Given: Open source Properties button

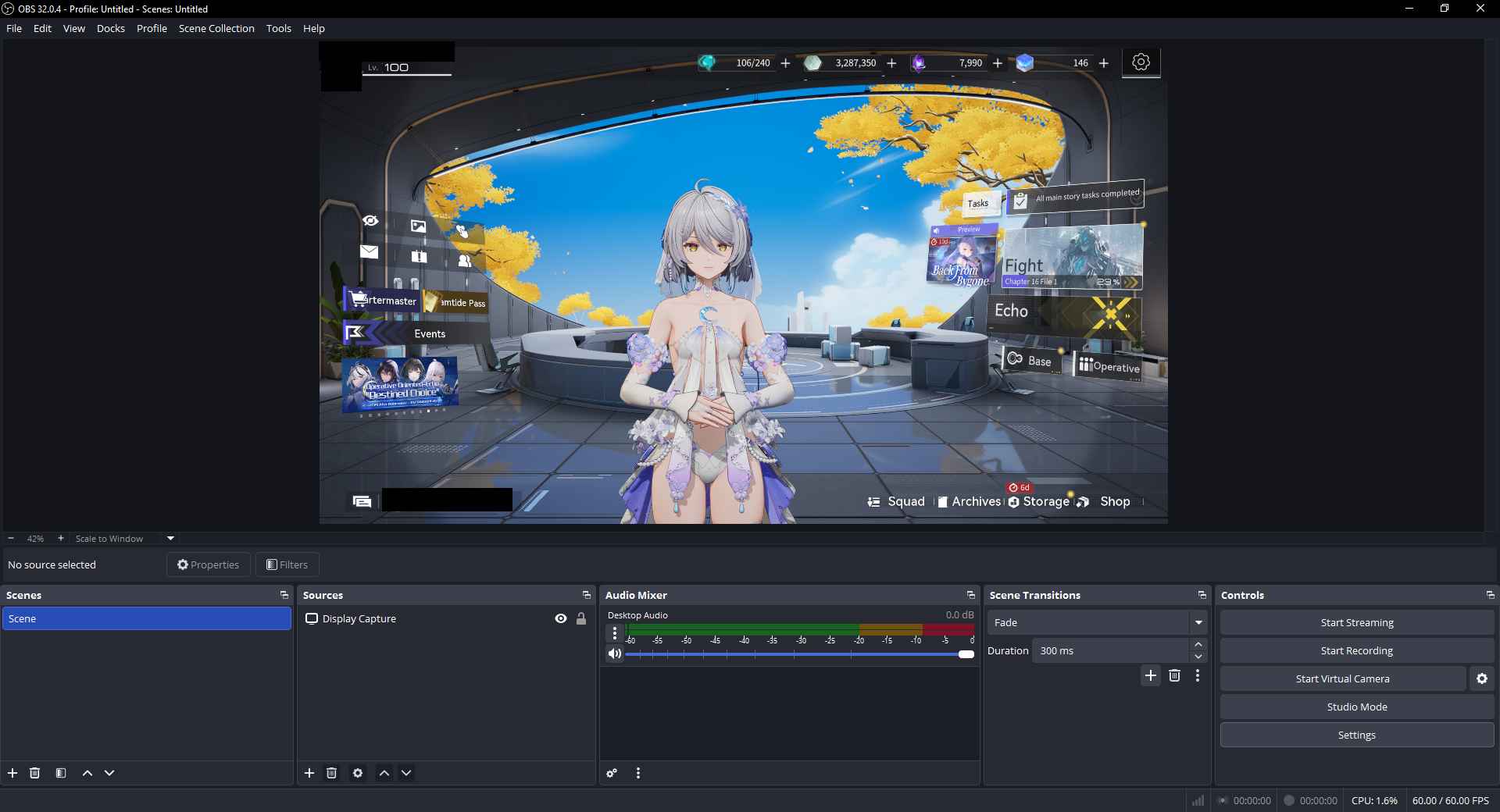Looking at the screenshot, I should pos(208,564).
